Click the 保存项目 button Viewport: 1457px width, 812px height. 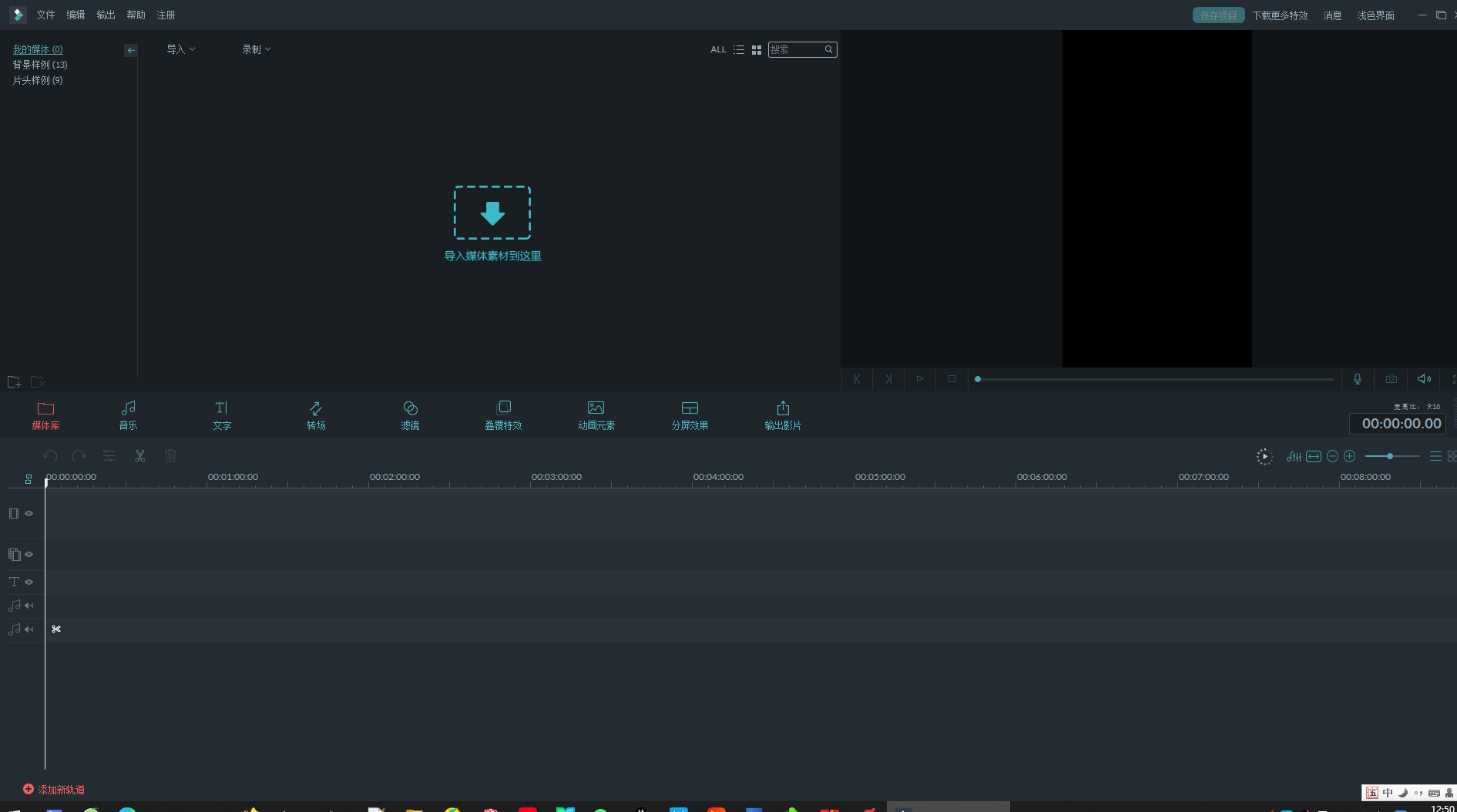(x=1218, y=15)
